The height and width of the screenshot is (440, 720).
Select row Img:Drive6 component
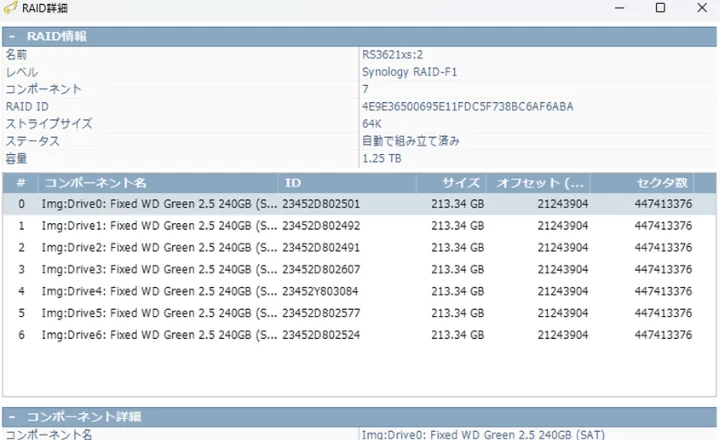(359, 335)
